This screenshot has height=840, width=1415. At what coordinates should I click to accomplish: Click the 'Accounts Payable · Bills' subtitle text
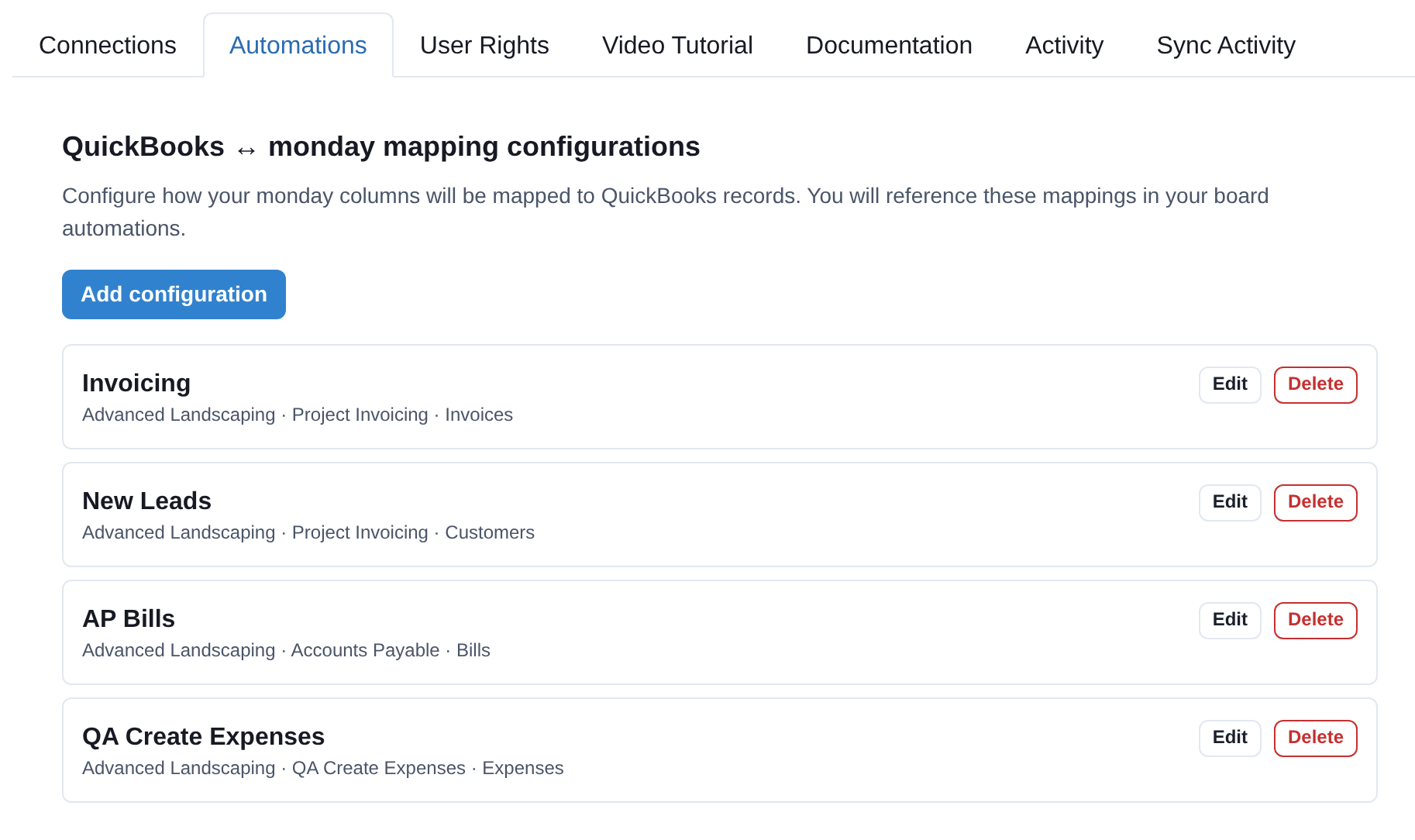pyautogui.click(x=391, y=651)
